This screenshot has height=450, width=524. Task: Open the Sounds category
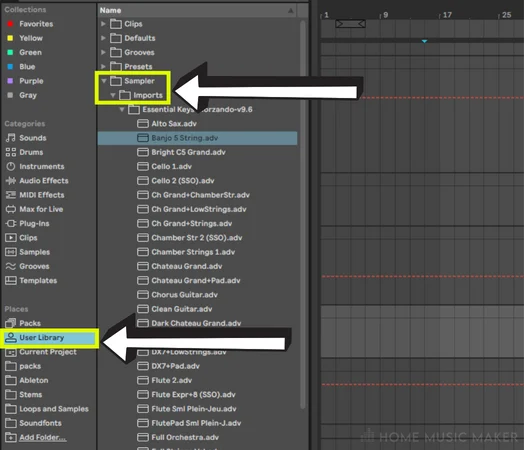[26, 138]
